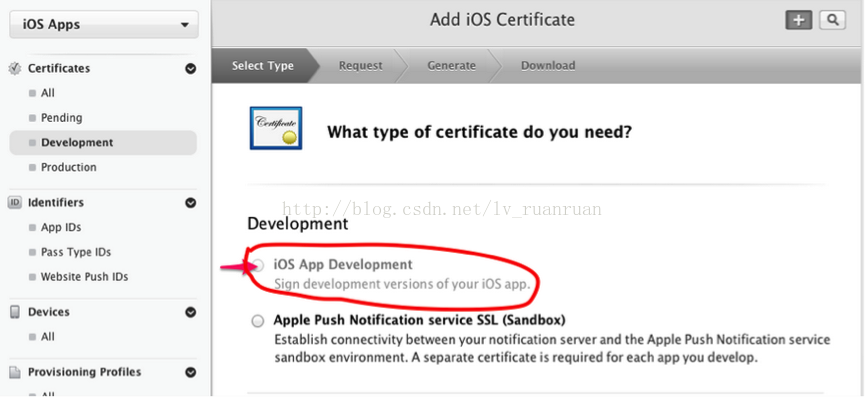This screenshot has height=397, width=865.
Task: Go to the Download step
Action: coord(548,66)
